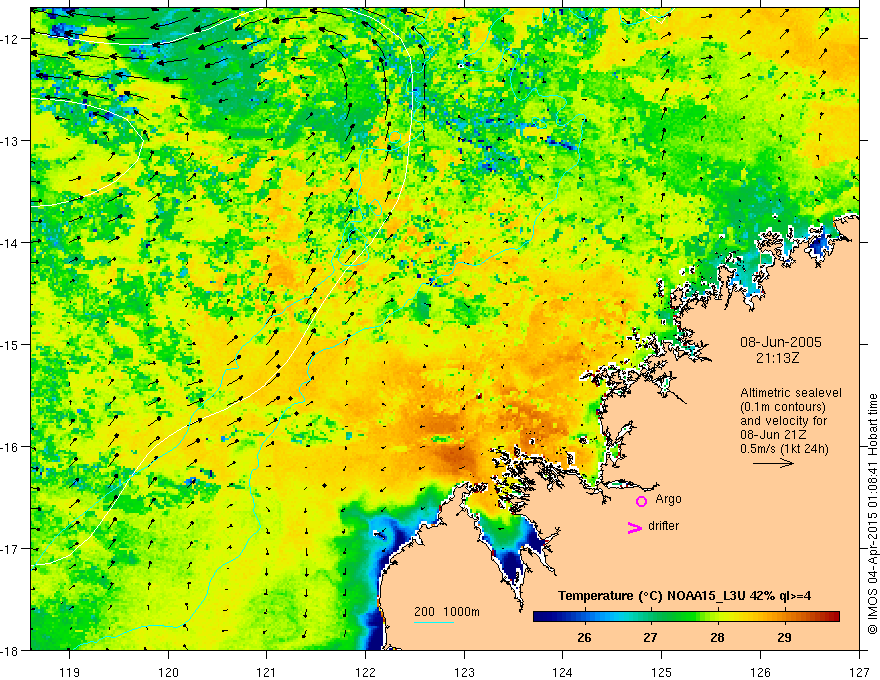The image size is (880, 680).
Task: Click latitude axis label -14
Action: pyautogui.click(x=10, y=242)
